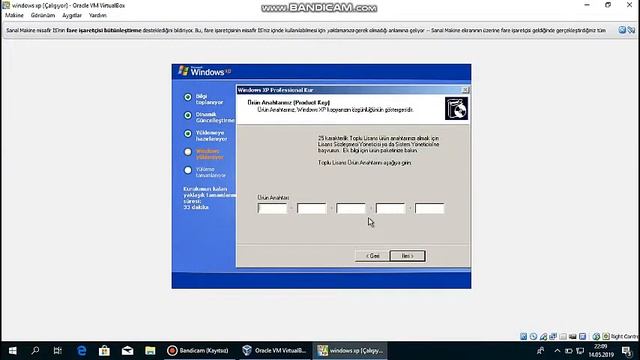Switch to the Bandicam taskbar window
Screen dimensions: 640x360
[x=201, y=351]
